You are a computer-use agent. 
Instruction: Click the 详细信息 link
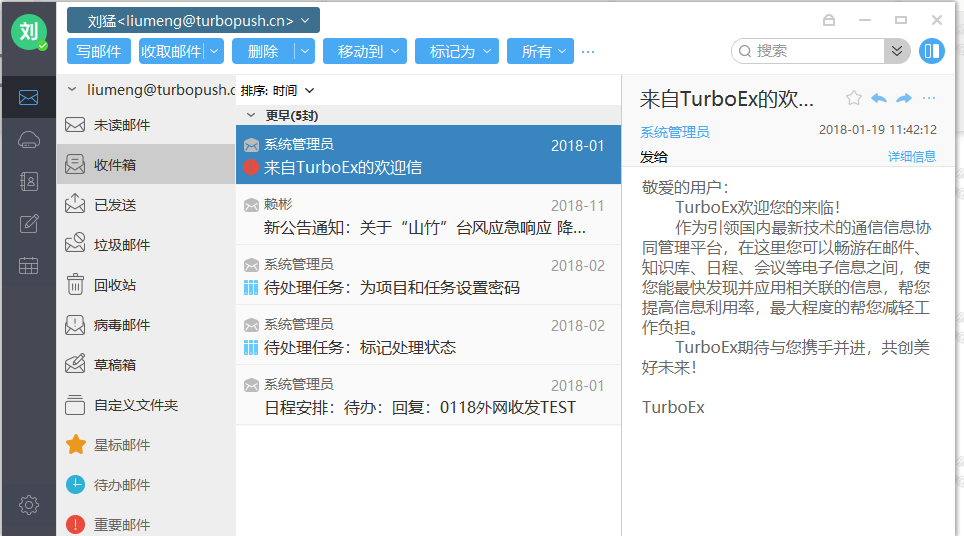click(x=911, y=157)
